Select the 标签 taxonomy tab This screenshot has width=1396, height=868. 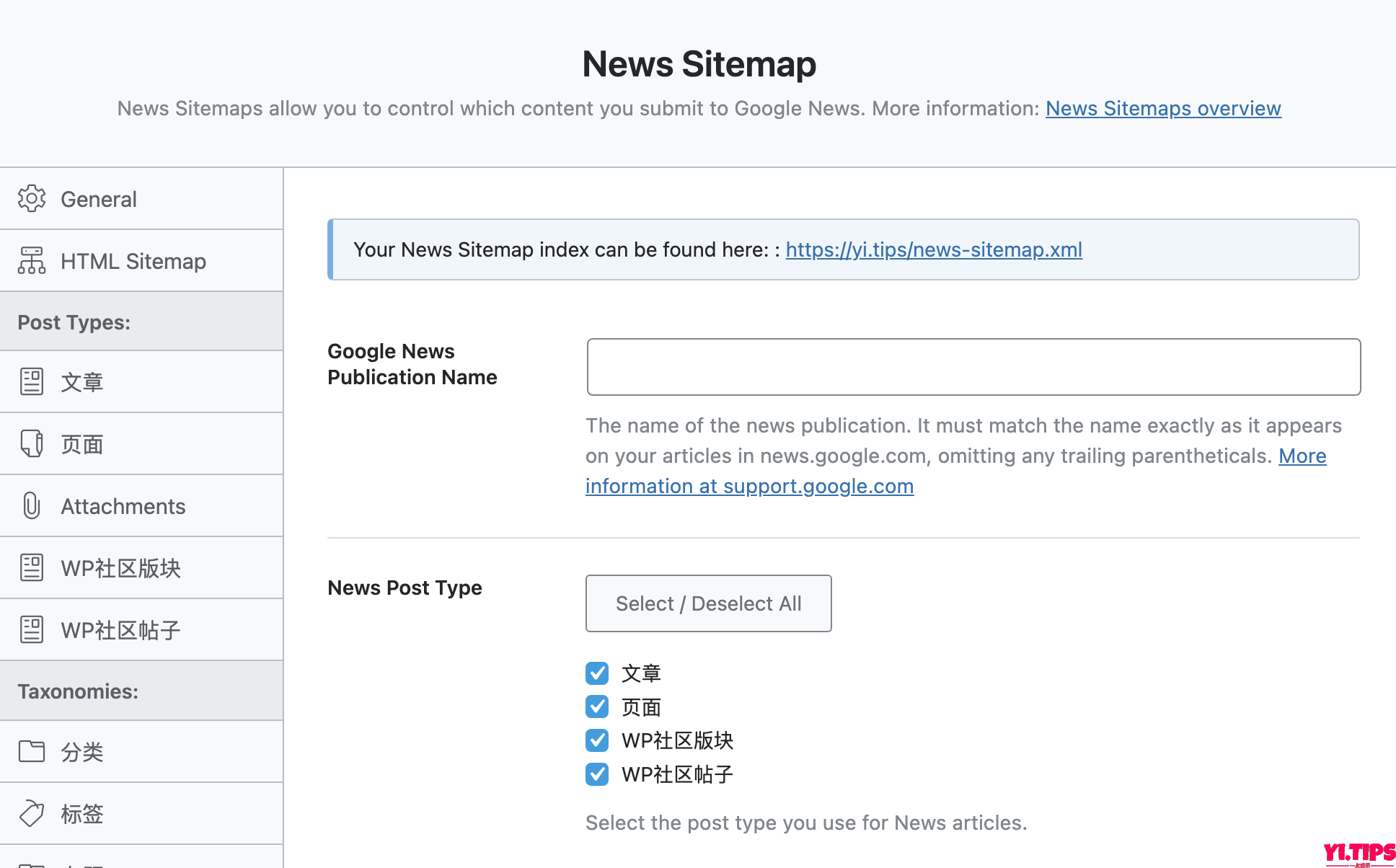point(141,814)
